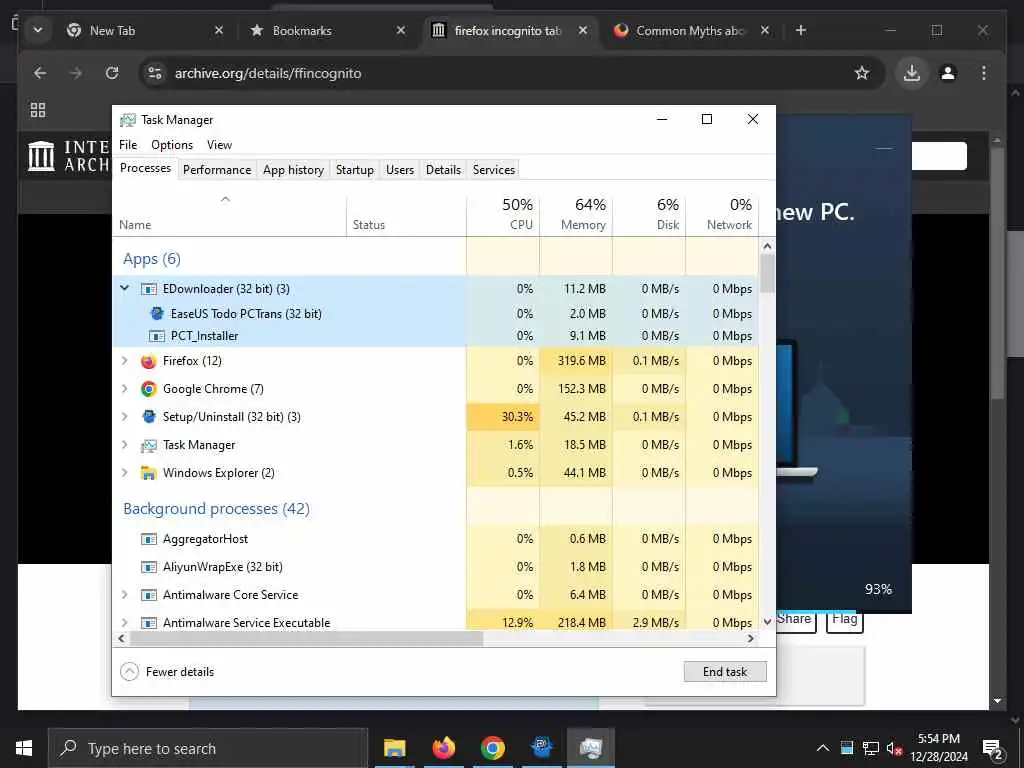Click the Google Chrome icon in the process list
This screenshot has height=768, width=1024.
pyautogui.click(x=149, y=389)
